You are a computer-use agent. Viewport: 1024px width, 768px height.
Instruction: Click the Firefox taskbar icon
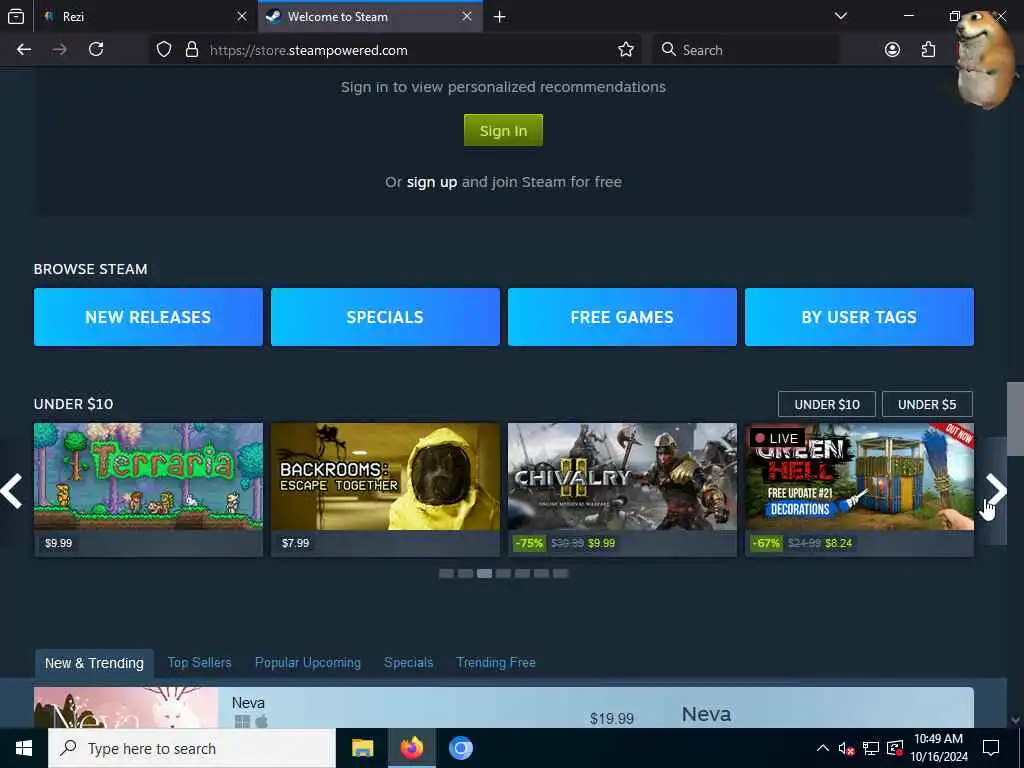[x=411, y=748]
